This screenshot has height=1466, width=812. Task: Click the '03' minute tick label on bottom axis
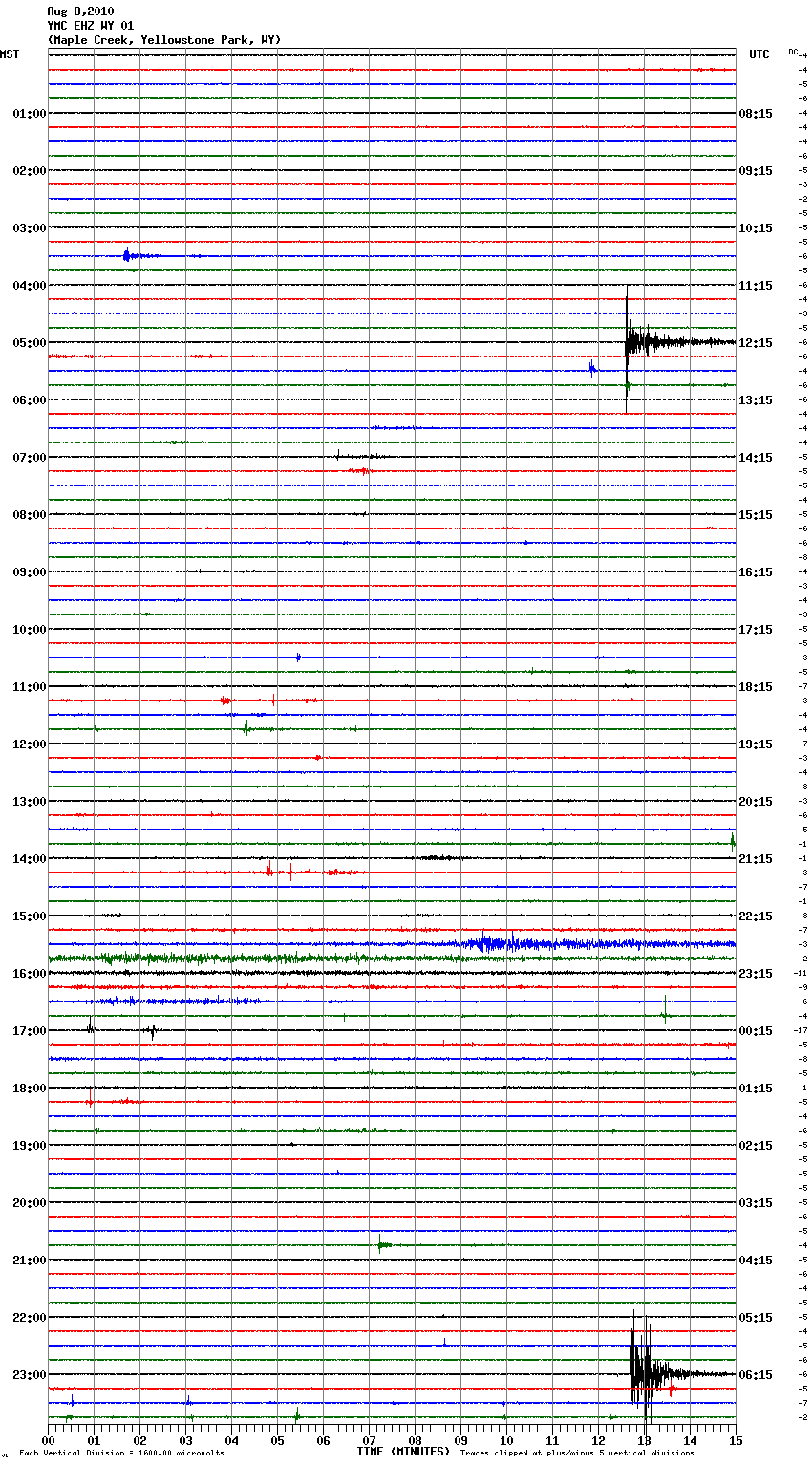click(x=185, y=1440)
